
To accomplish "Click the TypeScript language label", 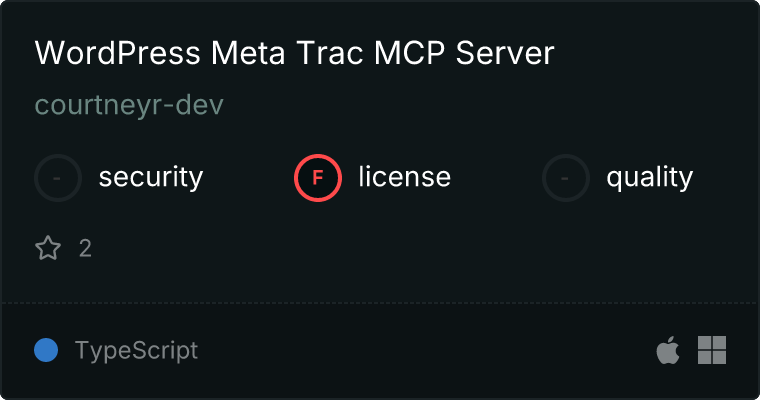I will [136, 351].
